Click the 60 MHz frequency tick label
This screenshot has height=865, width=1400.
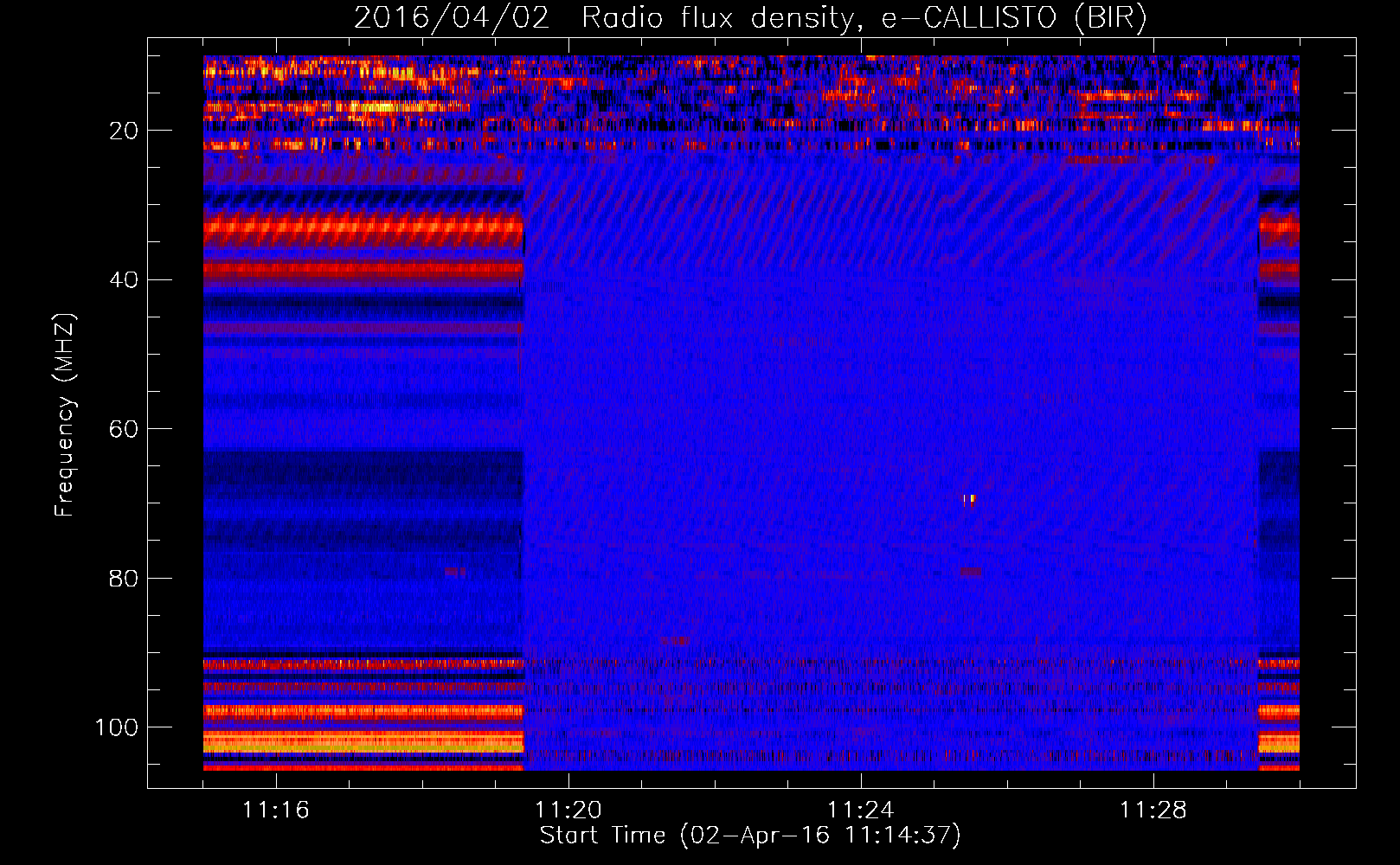[x=124, y=429]
